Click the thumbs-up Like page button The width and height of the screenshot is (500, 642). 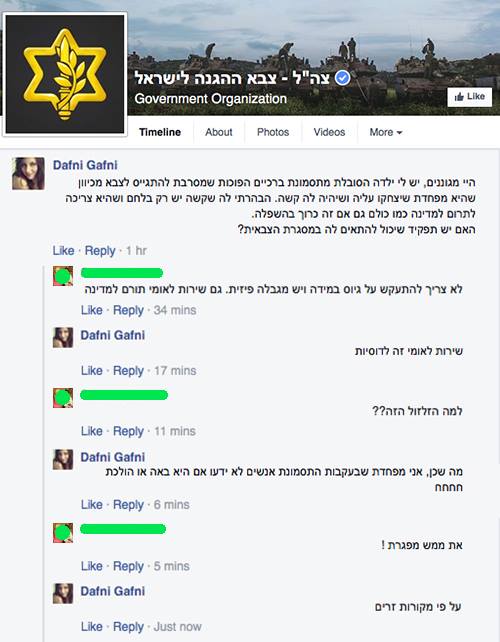[469, 97]
